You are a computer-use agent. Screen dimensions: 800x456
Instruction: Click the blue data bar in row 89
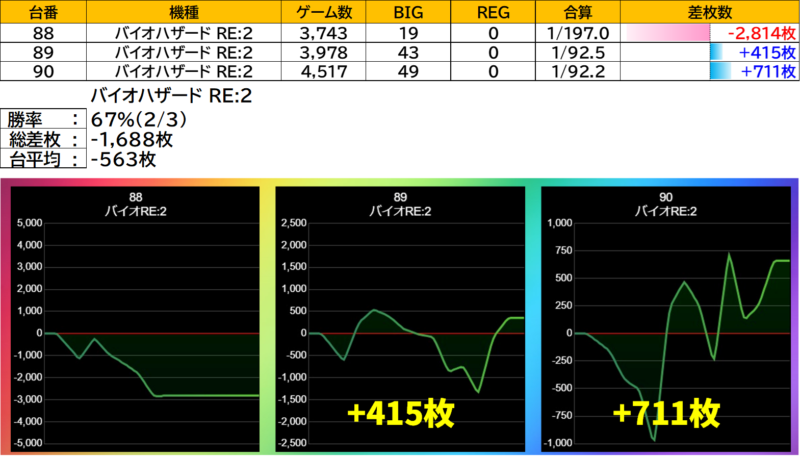(x=716, y=53)
